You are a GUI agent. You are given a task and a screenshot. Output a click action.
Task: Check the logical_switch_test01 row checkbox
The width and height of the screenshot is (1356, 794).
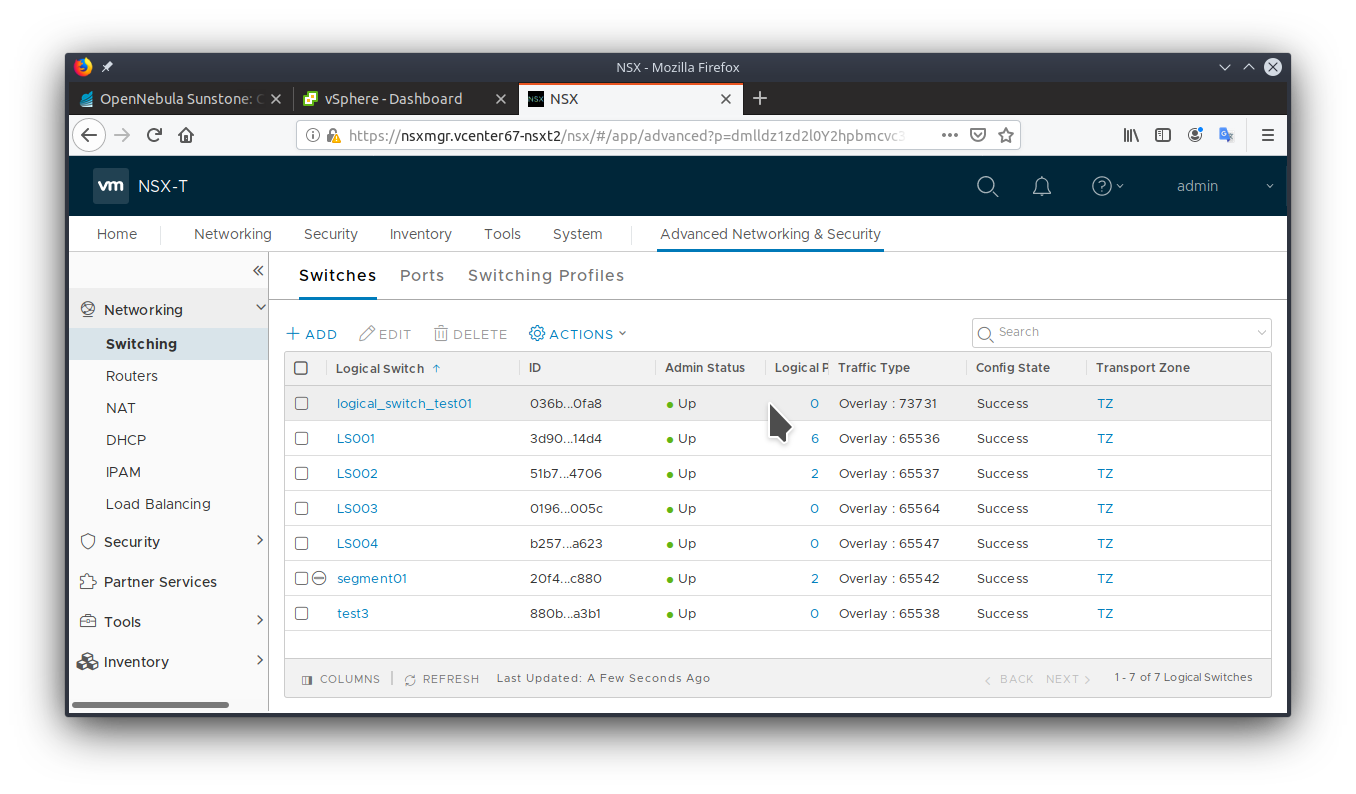[301, 403]
